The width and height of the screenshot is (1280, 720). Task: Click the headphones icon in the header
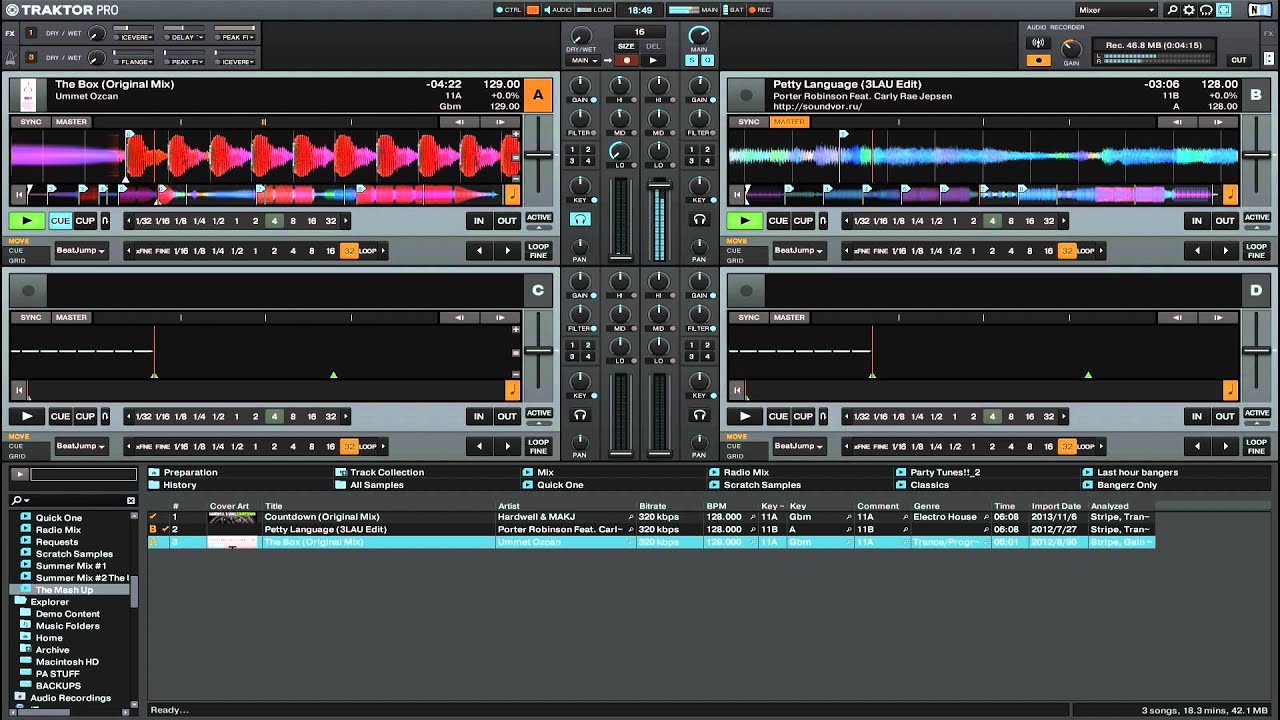(x=1206, y=10)
